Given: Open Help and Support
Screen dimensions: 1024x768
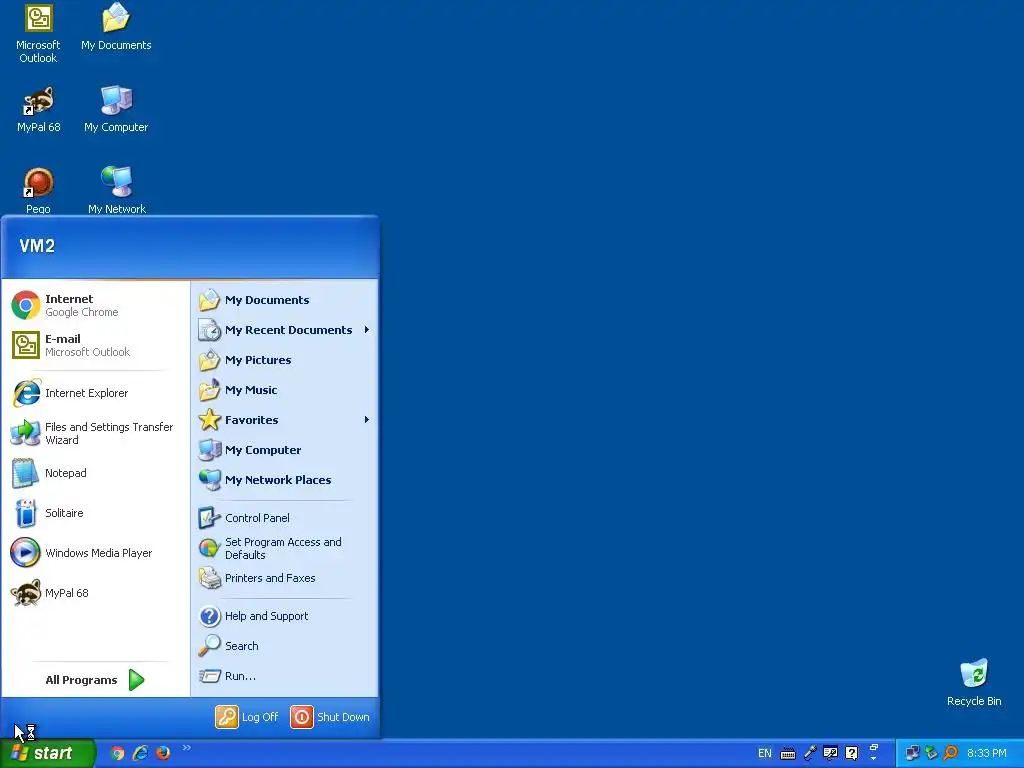Looking at the screenshot, I should pos(285,616).
